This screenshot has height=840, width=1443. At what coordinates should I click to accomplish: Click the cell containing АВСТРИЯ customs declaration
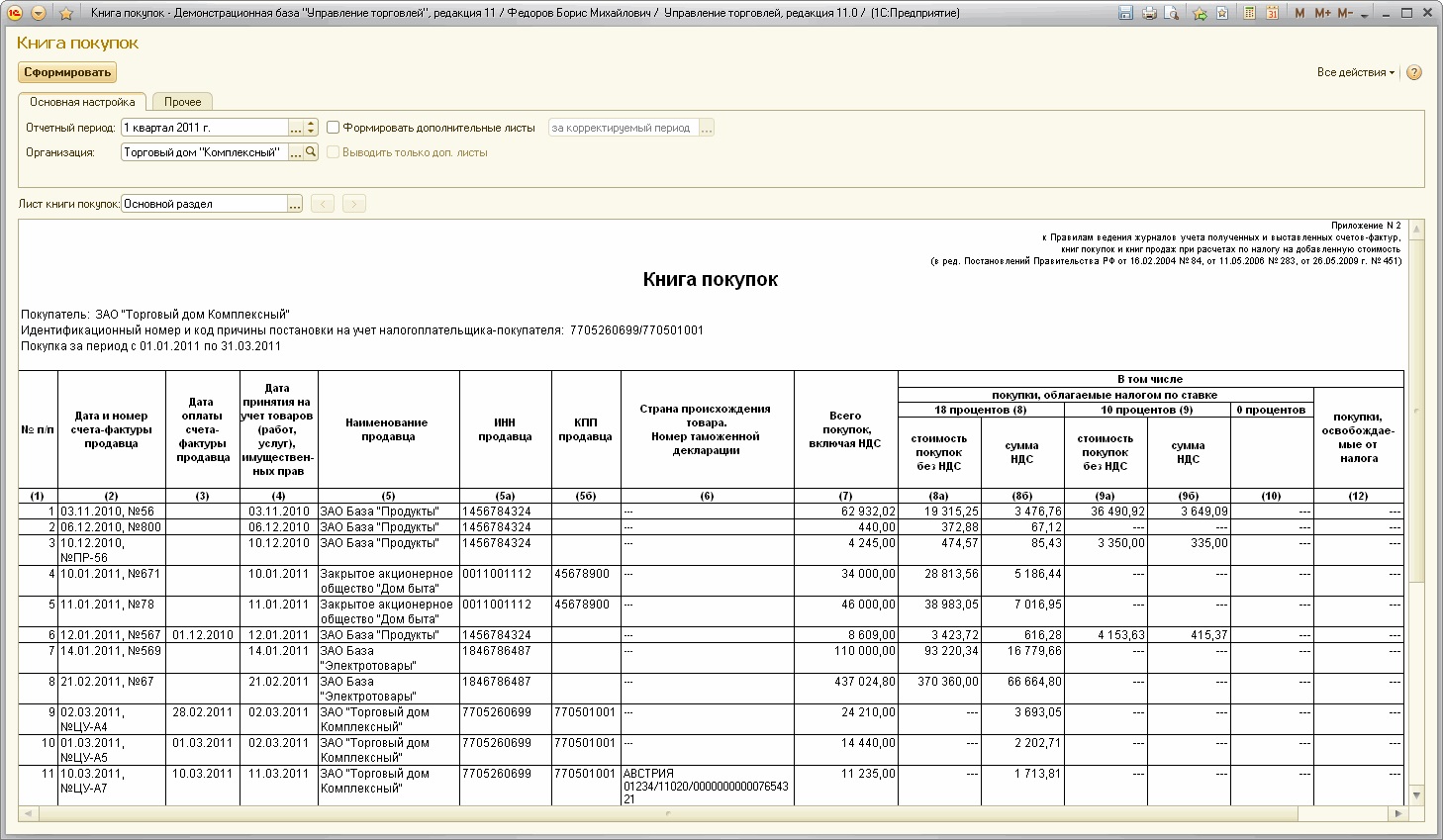click(x=708, y=786)
